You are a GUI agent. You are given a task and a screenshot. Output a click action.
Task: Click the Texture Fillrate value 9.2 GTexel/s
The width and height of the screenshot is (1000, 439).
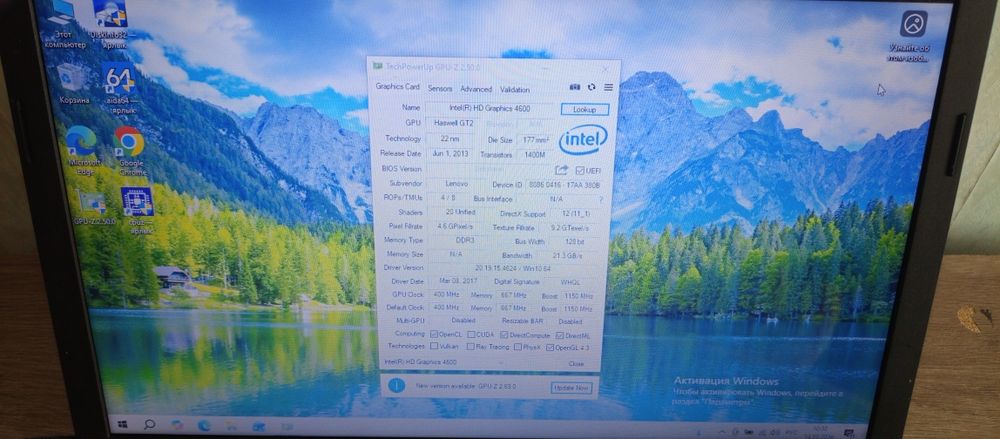(x=570, y=228)
